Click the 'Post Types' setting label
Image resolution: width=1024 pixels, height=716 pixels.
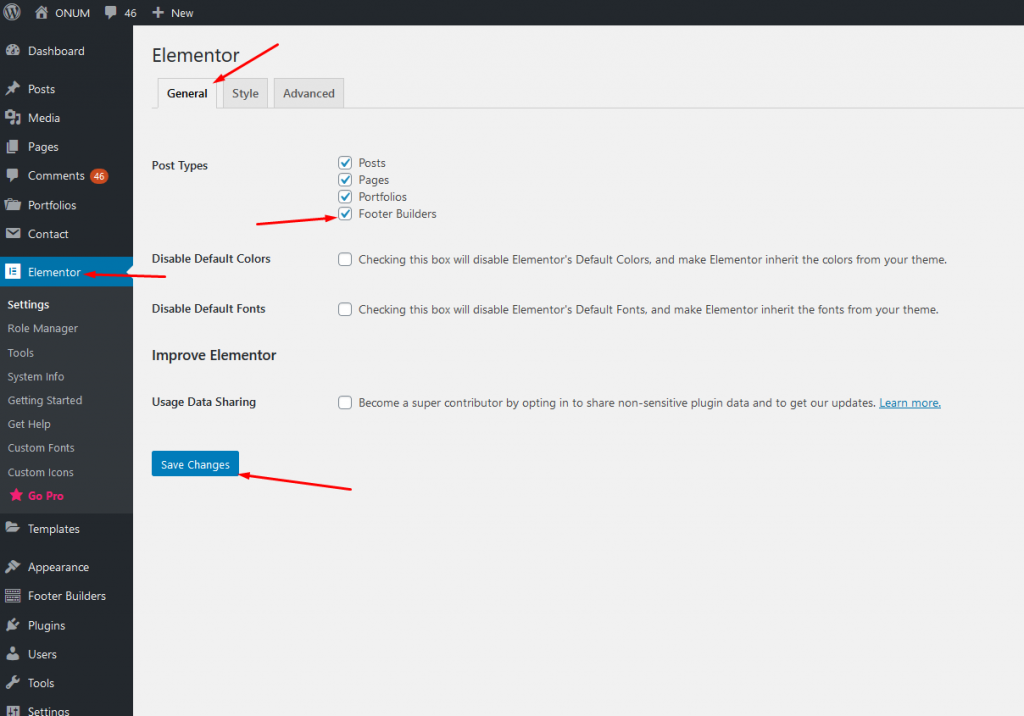pyautogui.click(x=180, y=166)
